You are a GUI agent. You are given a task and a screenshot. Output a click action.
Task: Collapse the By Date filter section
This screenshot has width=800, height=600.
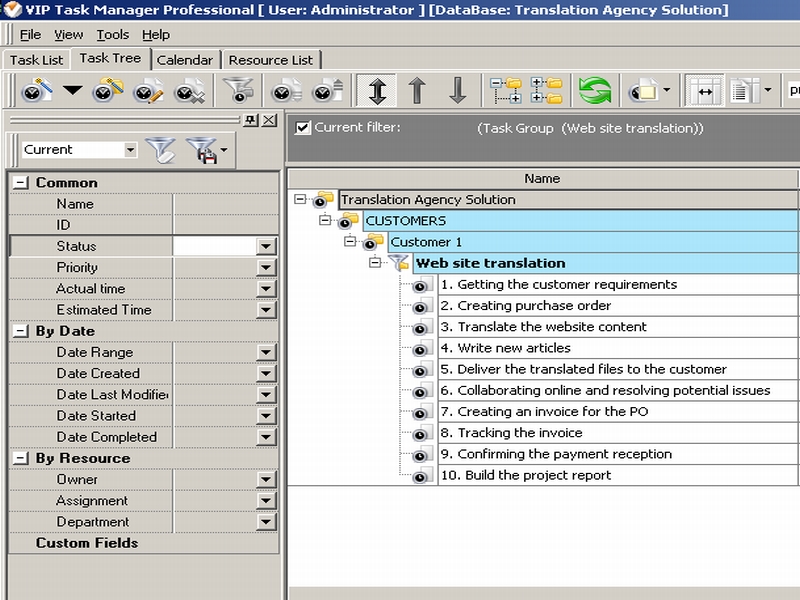[20, 331]
